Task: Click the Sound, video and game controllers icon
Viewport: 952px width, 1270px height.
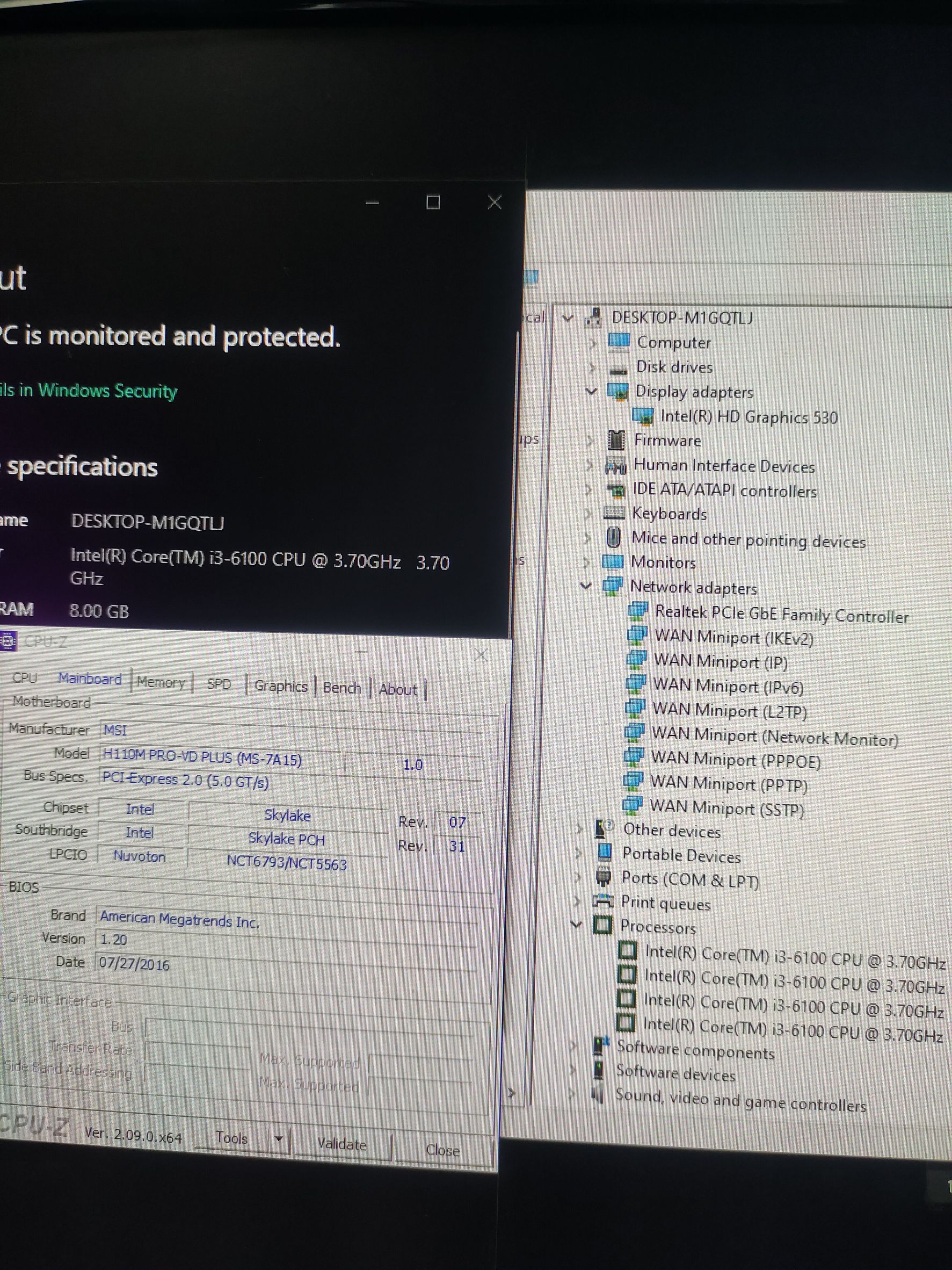Action: coord(598,1094)
